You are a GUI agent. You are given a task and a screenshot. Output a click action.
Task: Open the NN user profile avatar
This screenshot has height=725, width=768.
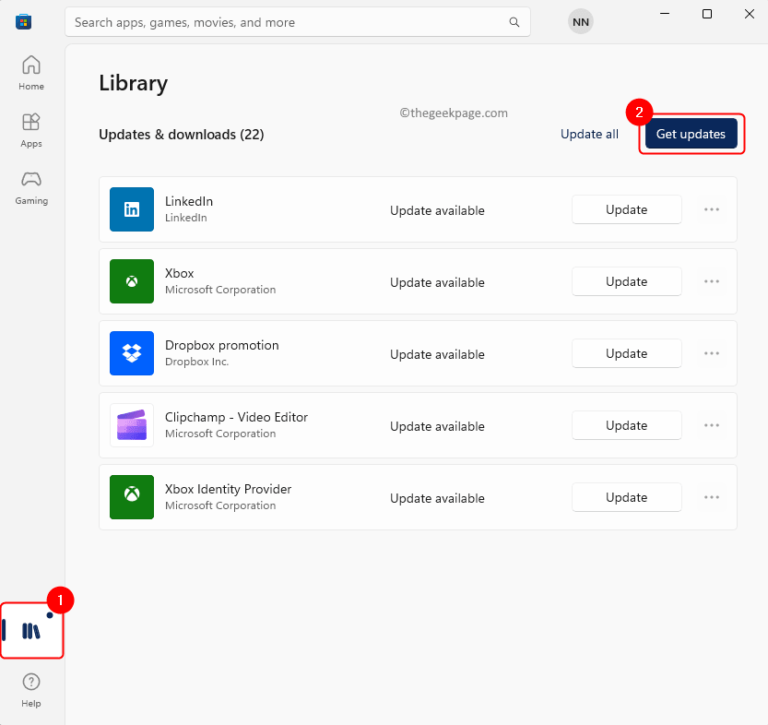pyautogui.click(x=580, y=22)
